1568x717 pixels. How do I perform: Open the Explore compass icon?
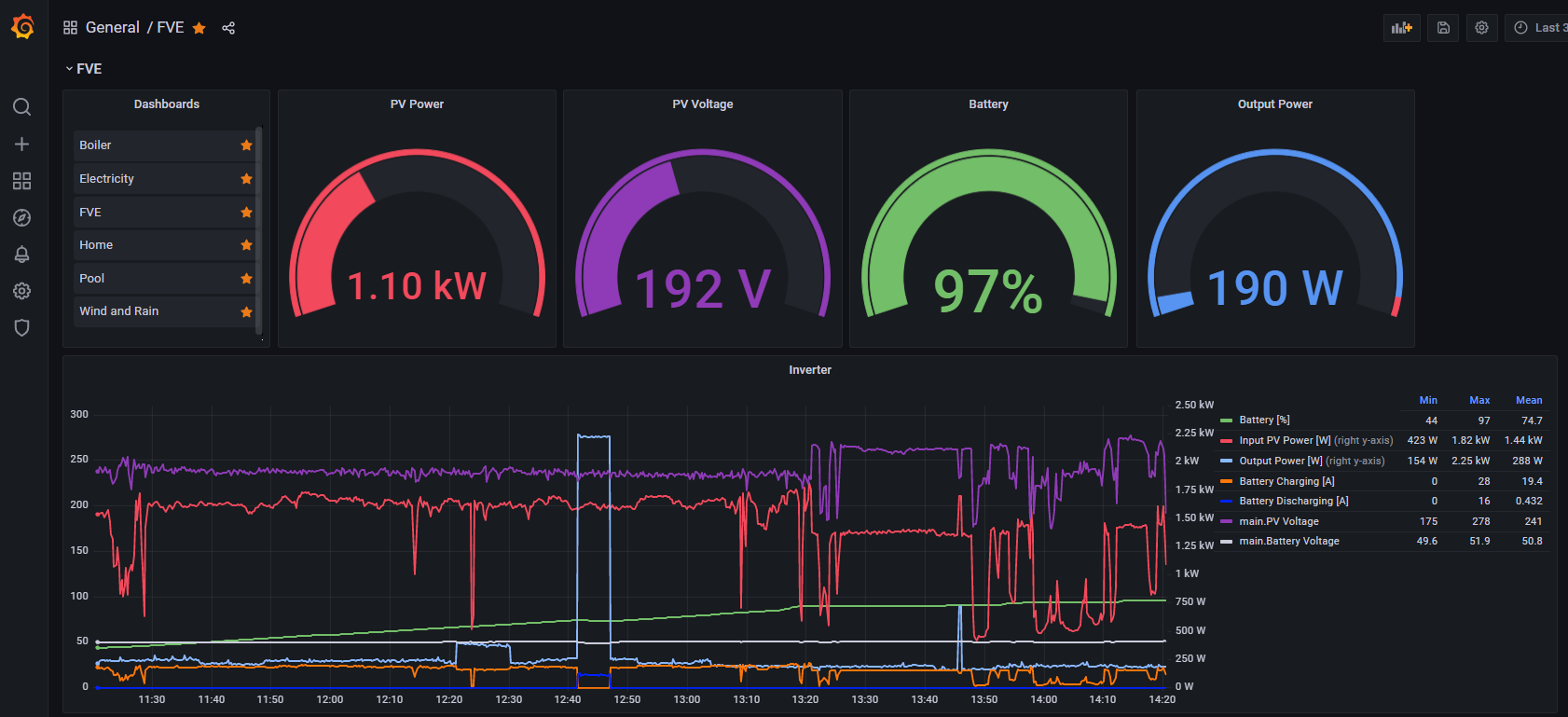pos(22,217)
